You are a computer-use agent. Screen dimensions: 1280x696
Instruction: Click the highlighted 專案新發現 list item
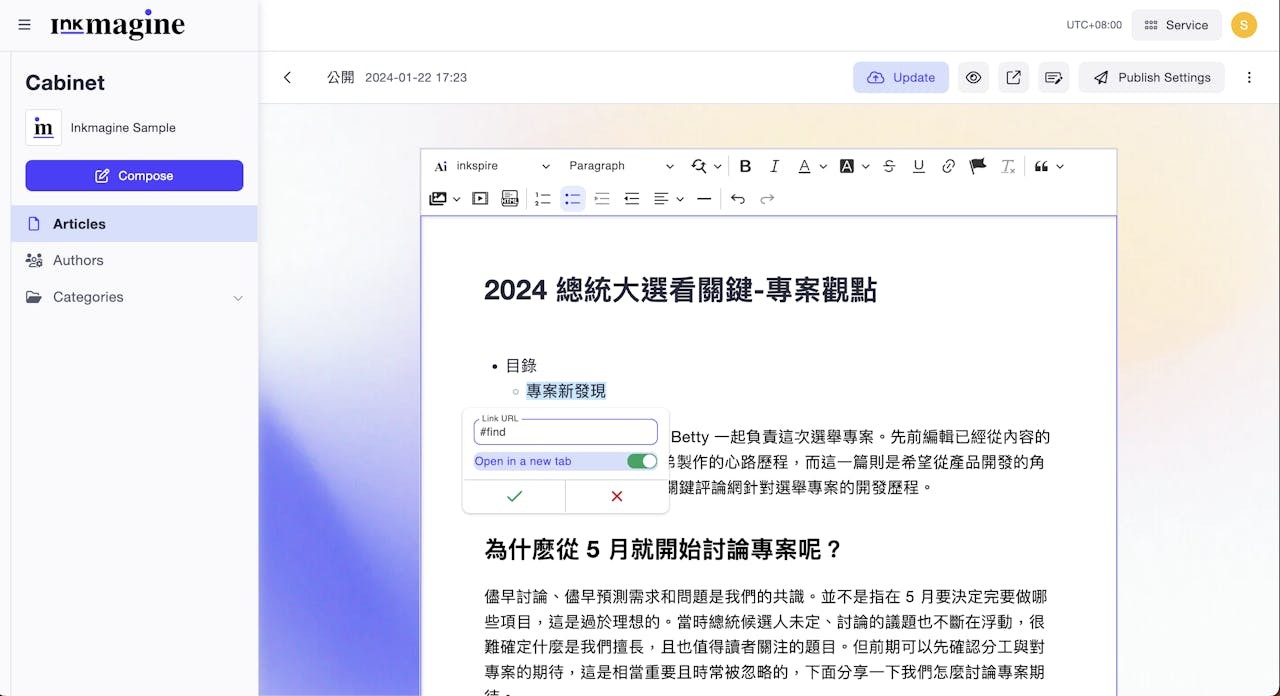tap(566, 391)
